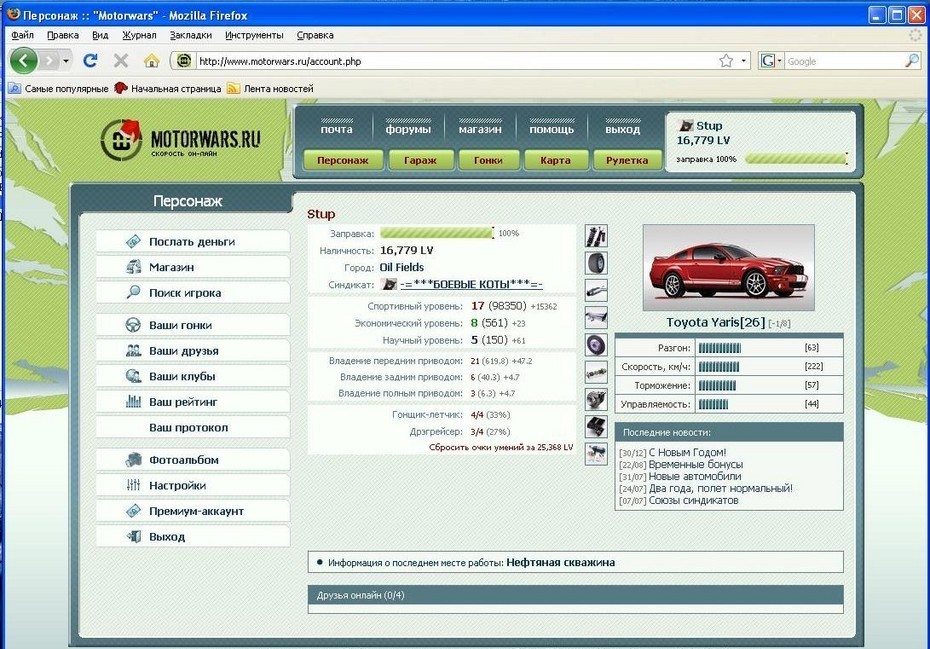
Task: Click the disc-shaped part icon above camshaft
Action: 596,345
